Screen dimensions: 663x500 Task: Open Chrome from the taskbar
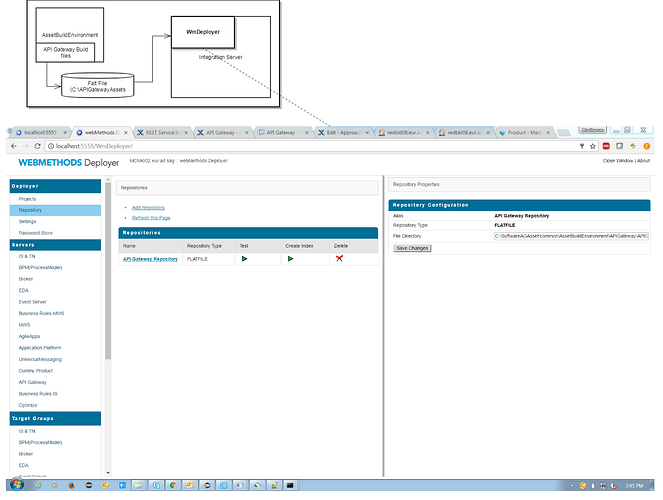pyautogui.click(x=173, y=485)
